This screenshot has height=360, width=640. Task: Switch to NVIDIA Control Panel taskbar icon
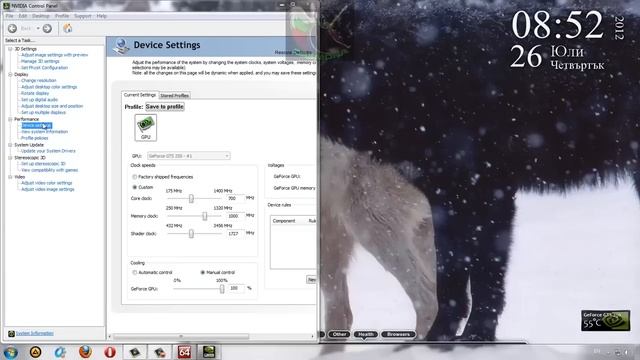click(209, 352)
